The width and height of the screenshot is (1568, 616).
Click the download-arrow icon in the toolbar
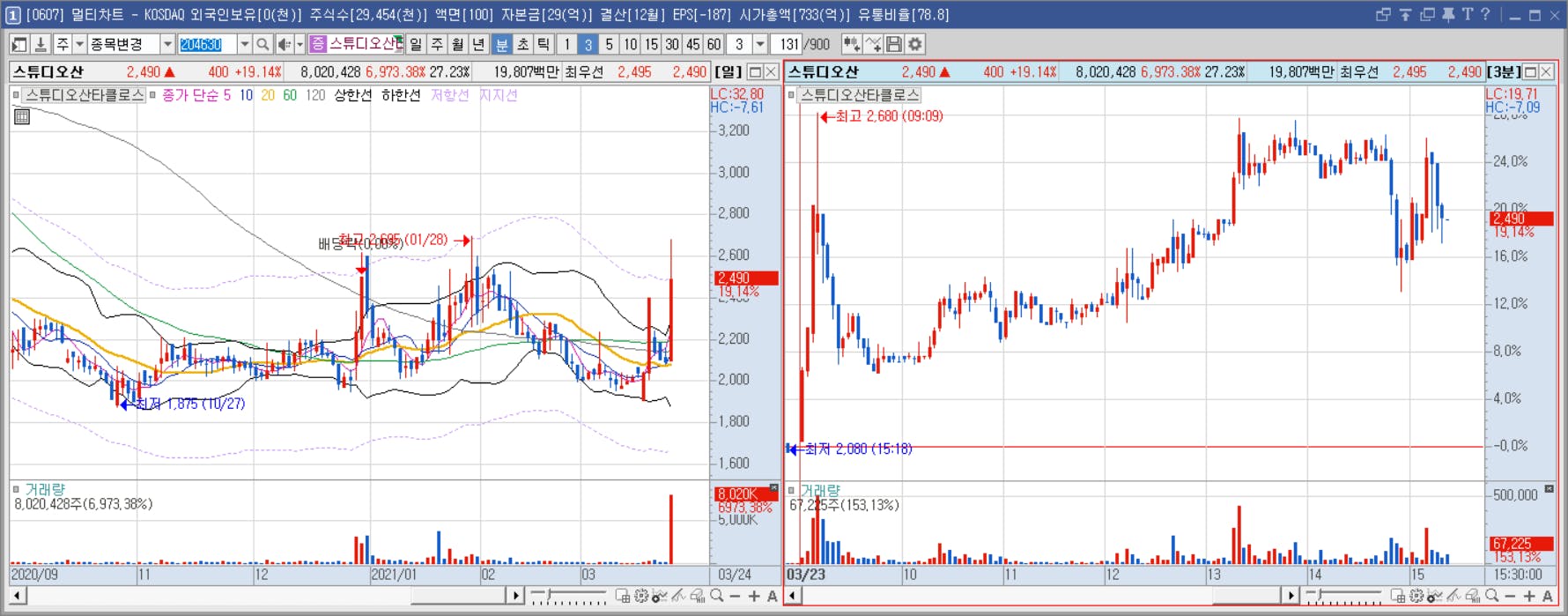pyautogui.click(x=41, y=44)
